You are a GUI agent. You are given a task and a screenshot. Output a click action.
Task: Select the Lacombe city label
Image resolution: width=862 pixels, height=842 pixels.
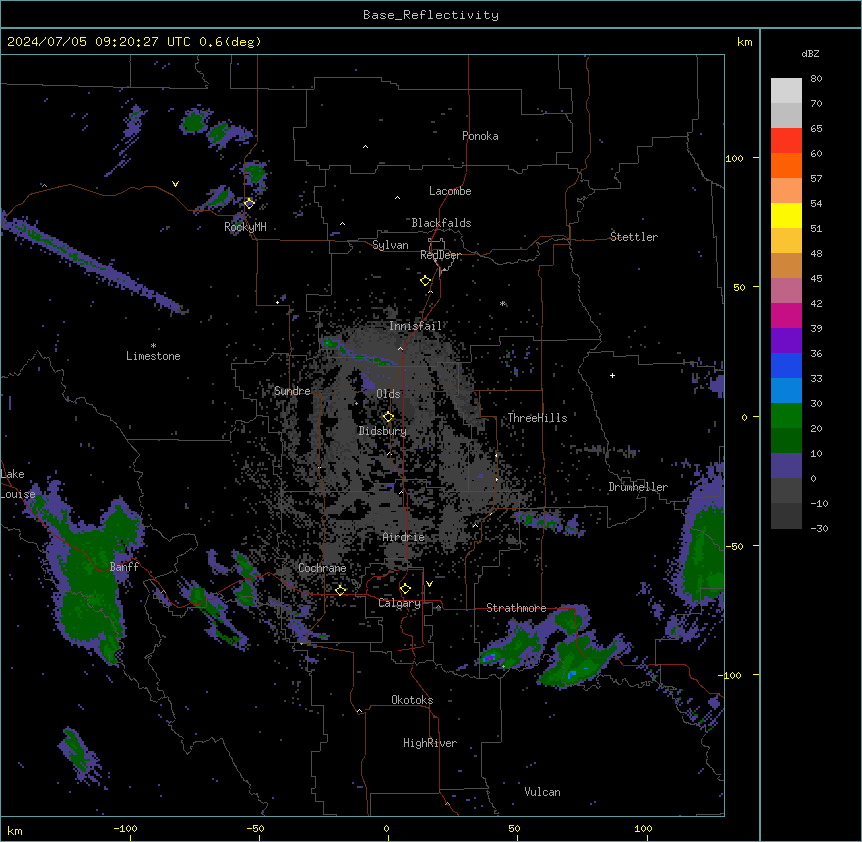pyautogui.click(x=450, y=191)
